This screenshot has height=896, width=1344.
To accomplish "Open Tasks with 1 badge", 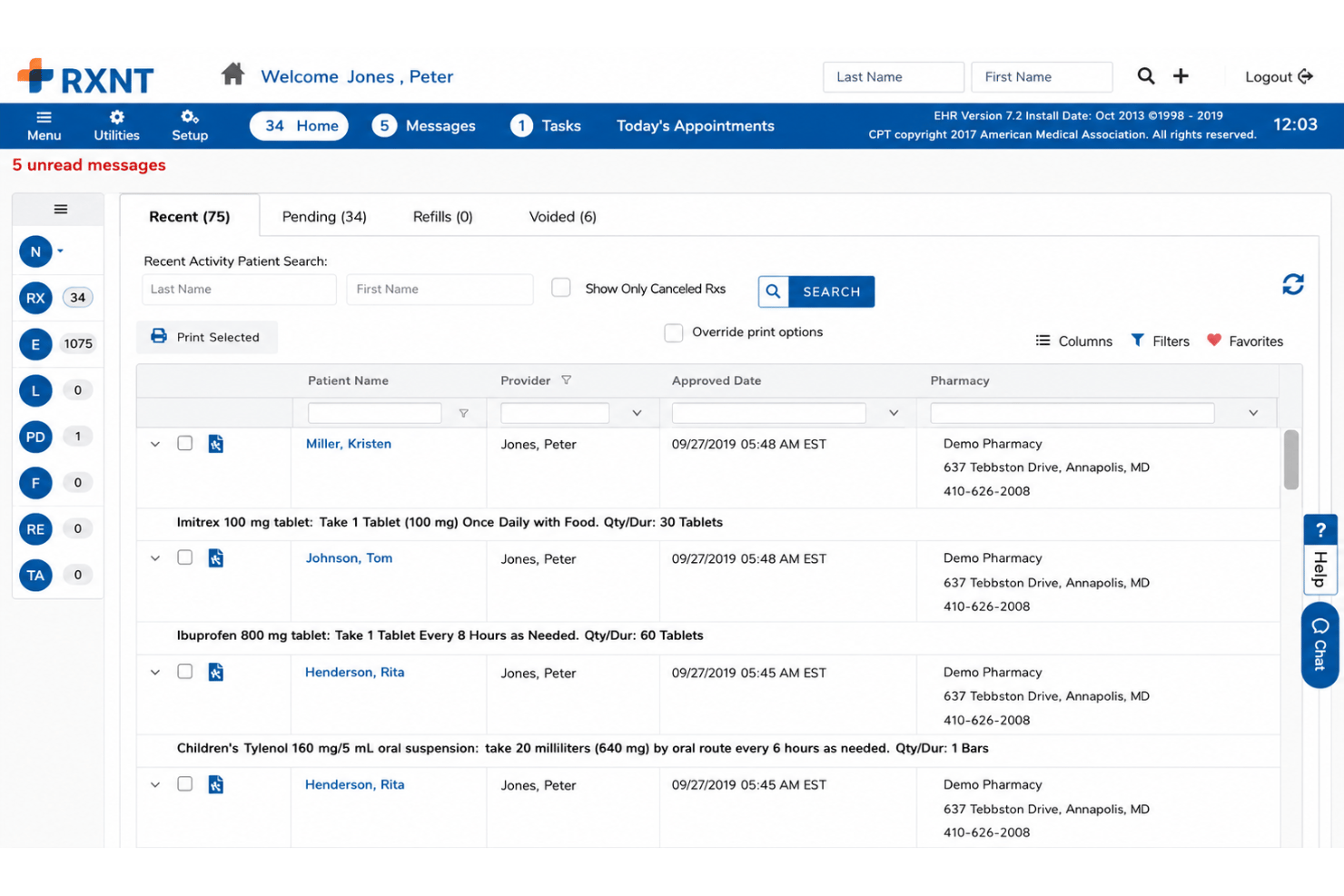I will click(546, 126).
